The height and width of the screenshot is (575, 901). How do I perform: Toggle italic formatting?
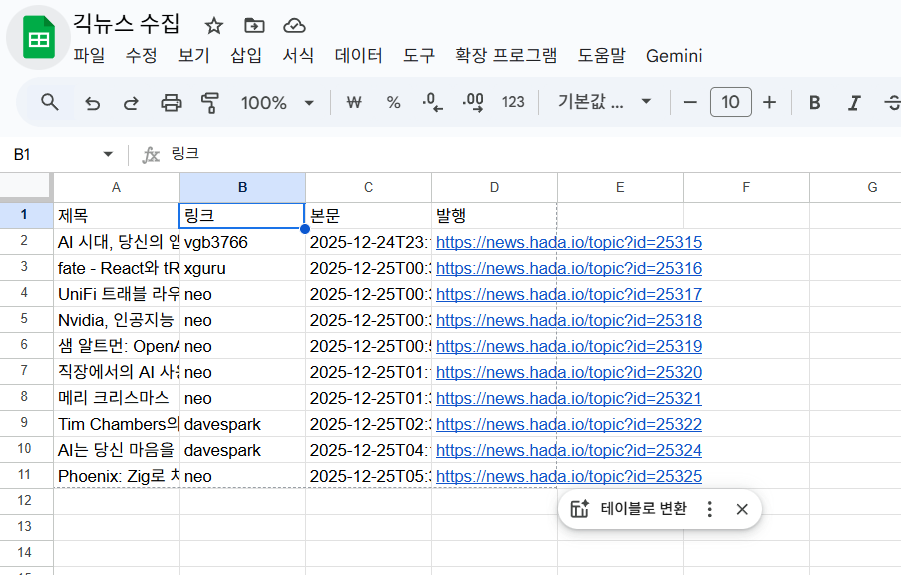point(854,103)
